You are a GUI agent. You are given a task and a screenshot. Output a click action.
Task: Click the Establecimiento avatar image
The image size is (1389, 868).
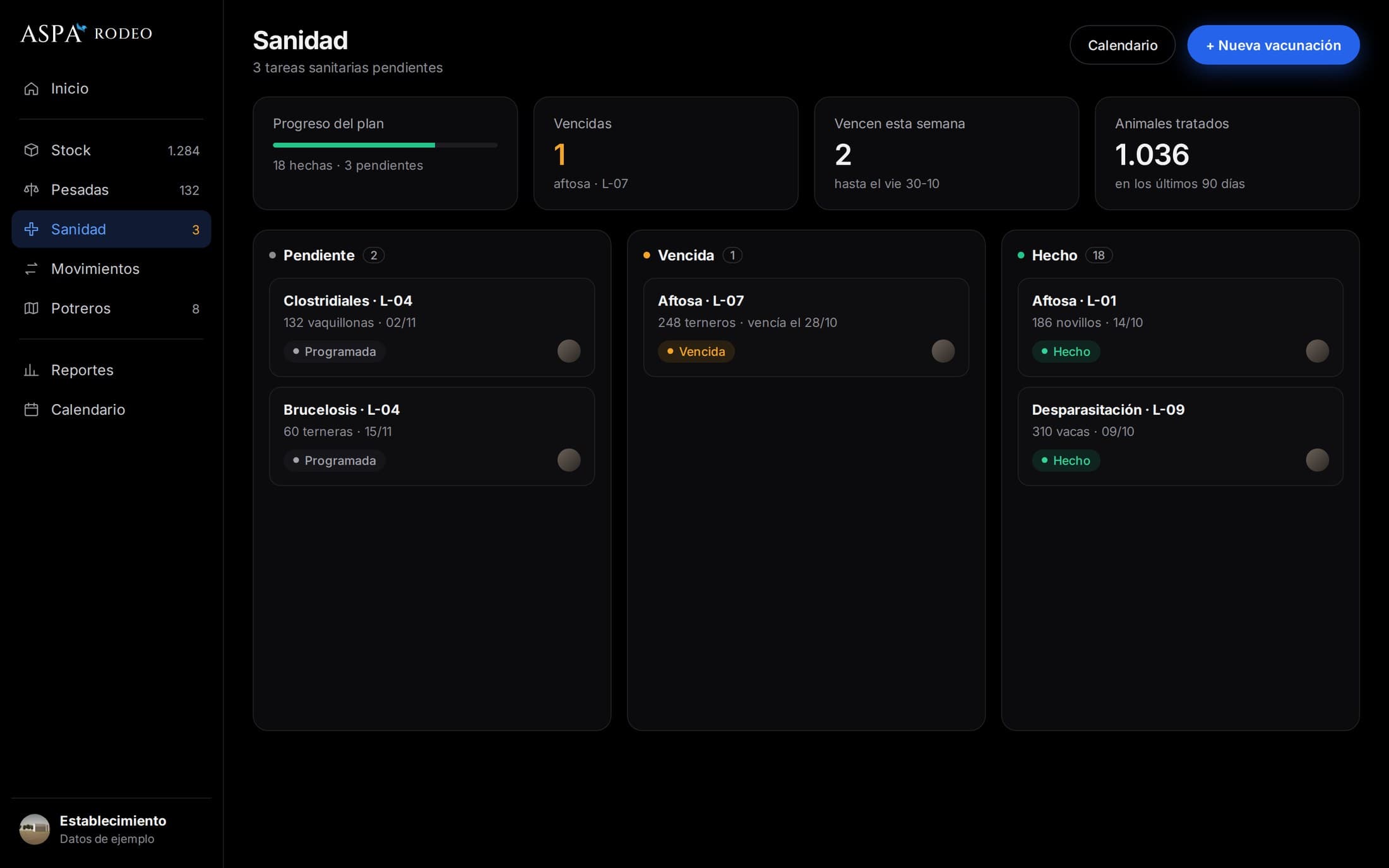(35, 829)
